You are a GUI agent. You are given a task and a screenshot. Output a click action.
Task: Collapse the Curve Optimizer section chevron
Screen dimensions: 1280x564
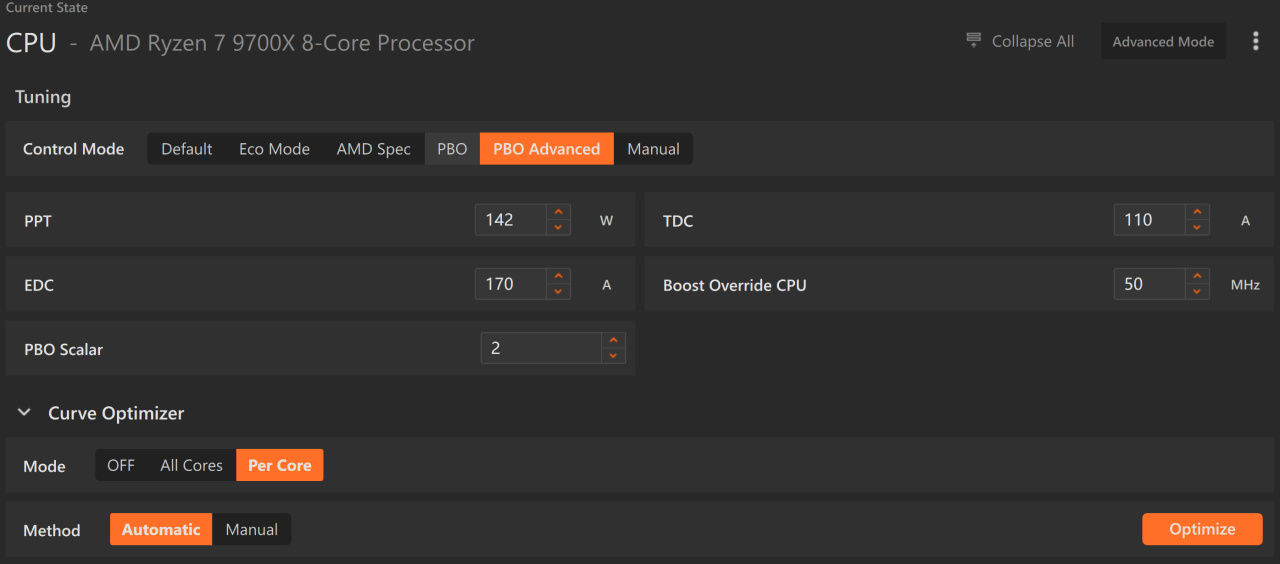(x=24, y=412)
